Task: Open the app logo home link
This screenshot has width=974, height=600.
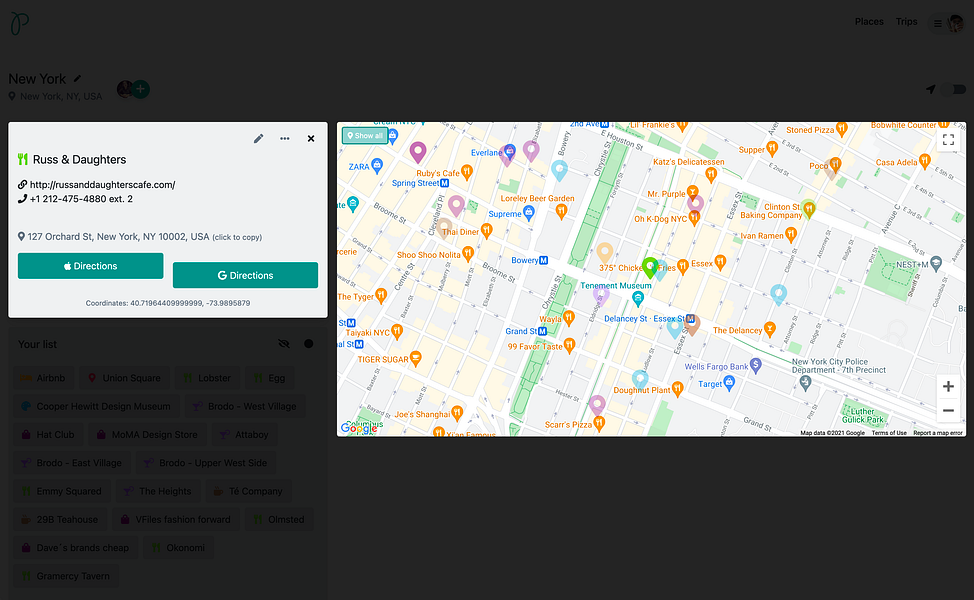Action: click(19, 24)
